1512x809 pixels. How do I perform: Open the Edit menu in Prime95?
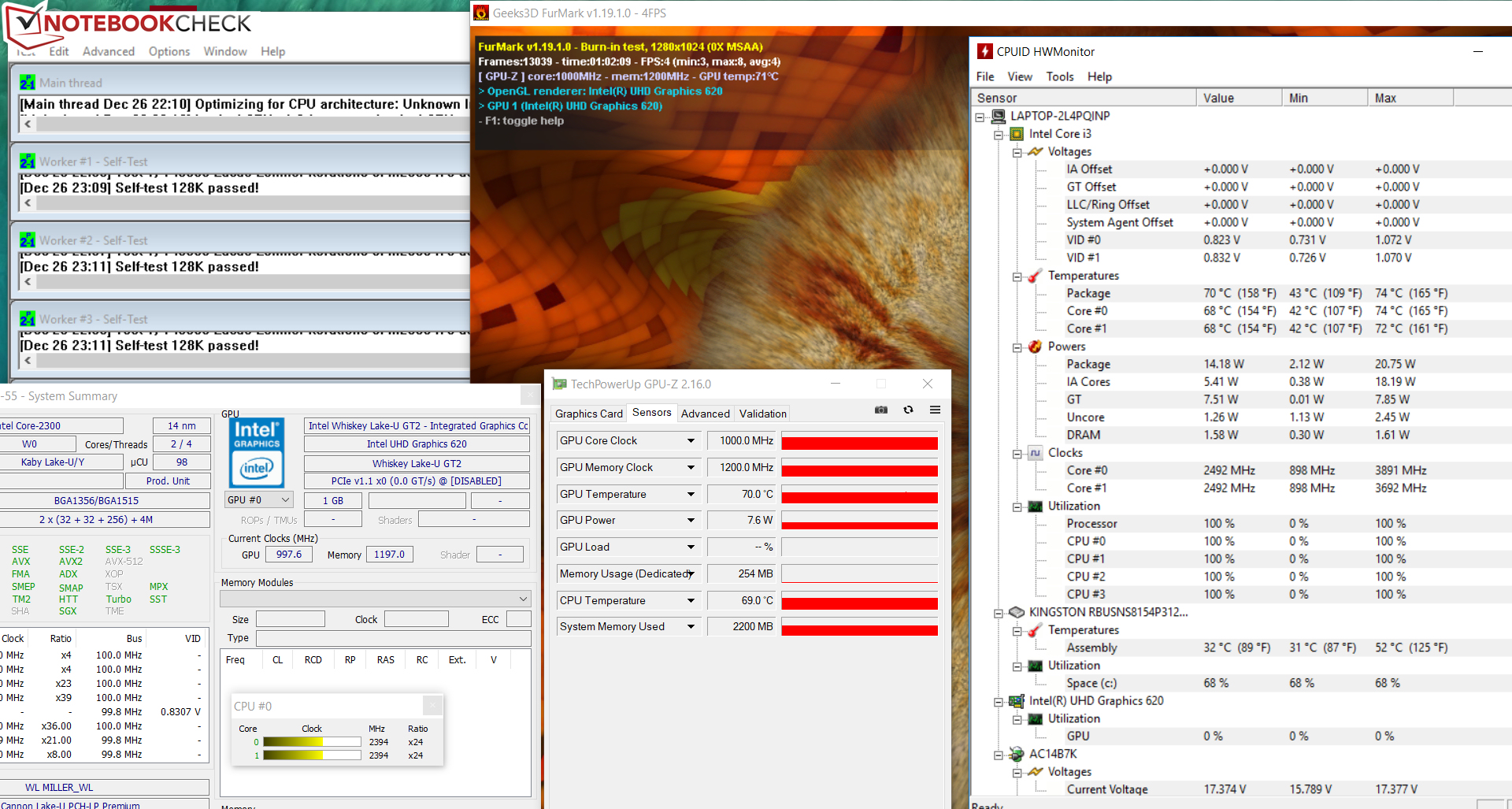click(x=59, y=51)
